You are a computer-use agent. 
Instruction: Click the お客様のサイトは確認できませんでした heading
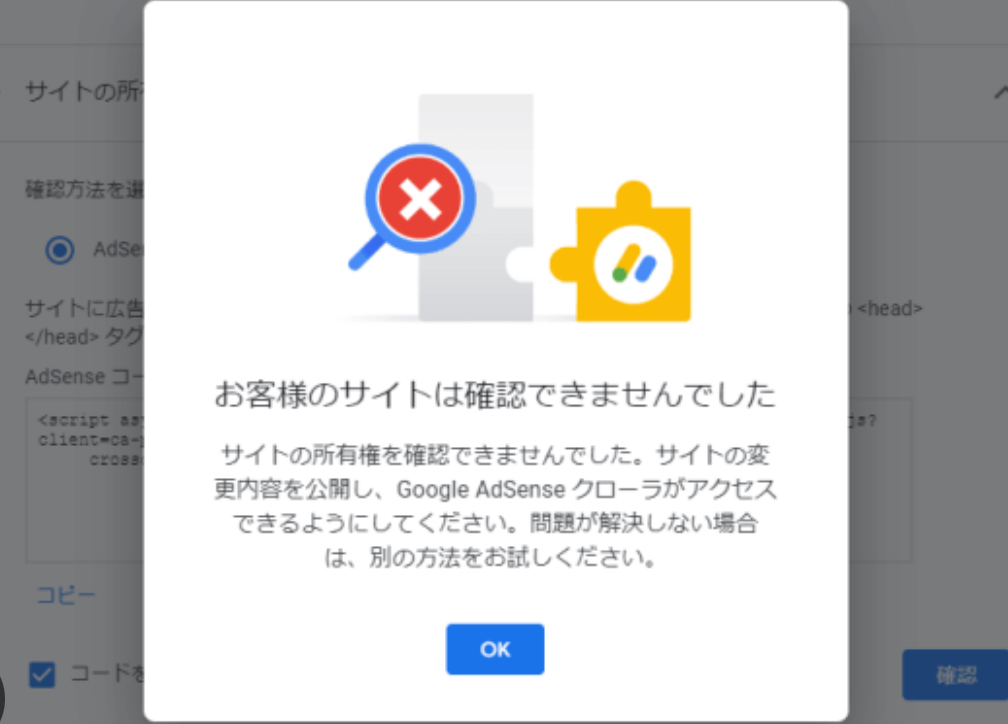click(495, 394)
